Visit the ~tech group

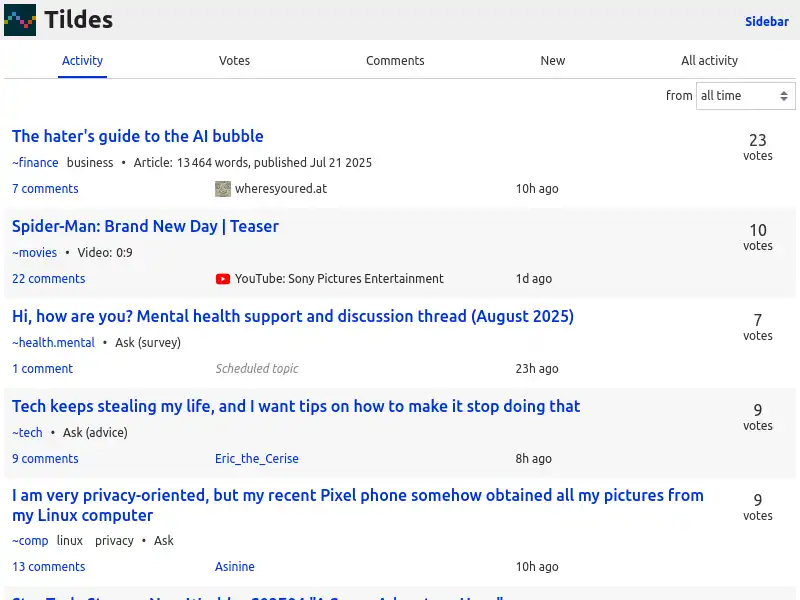click(x=28, y=433)
